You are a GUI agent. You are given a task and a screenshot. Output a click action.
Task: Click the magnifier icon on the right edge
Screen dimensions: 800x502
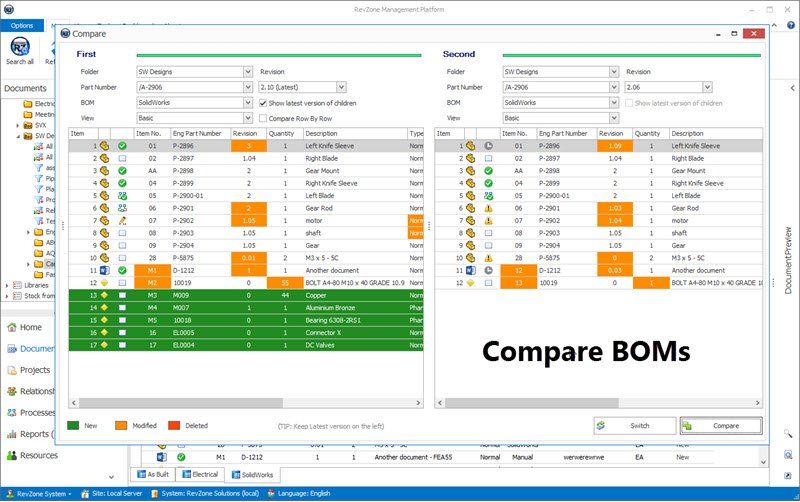coord(788,434)
